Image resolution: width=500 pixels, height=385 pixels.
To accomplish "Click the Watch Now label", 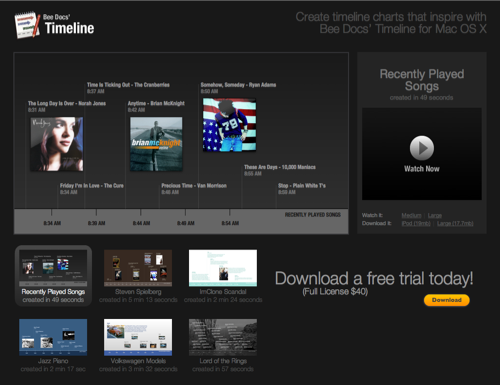I will click(x=422, y=169).
